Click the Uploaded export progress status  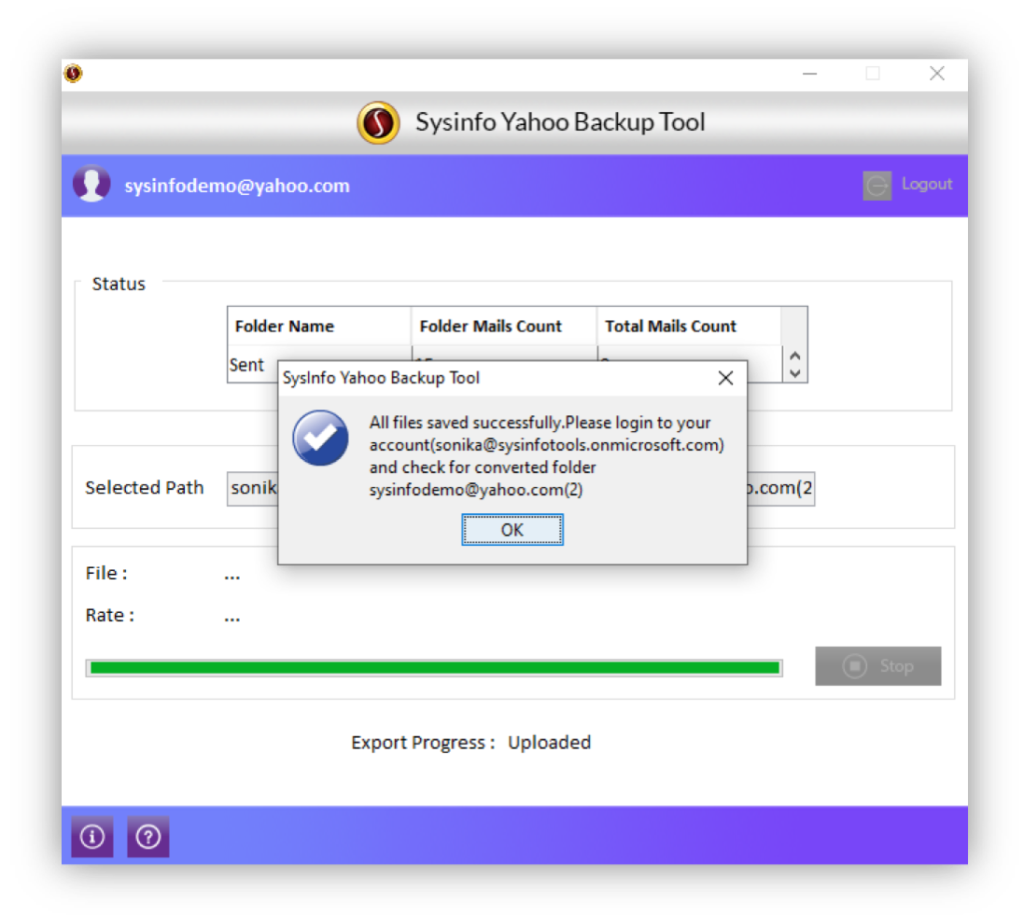pyautogui.click(x=549, y=742)
